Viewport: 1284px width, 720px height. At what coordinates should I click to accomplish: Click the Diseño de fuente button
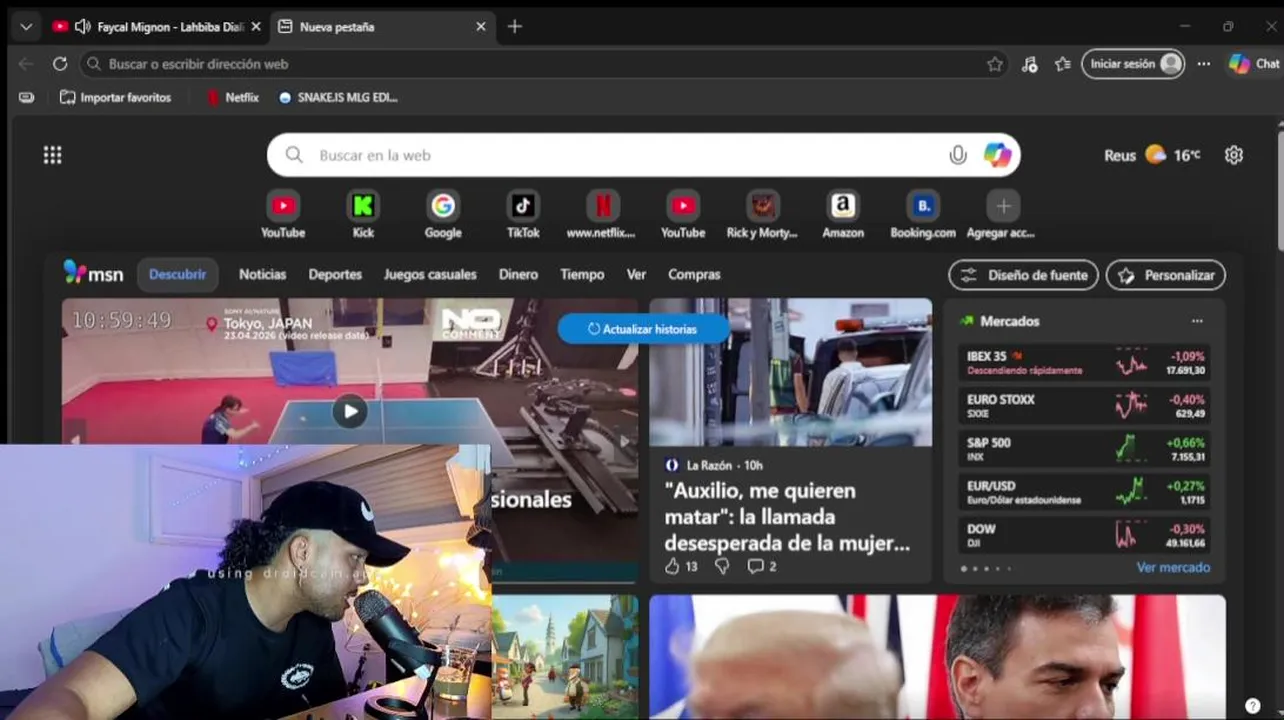click(1023, 275)
